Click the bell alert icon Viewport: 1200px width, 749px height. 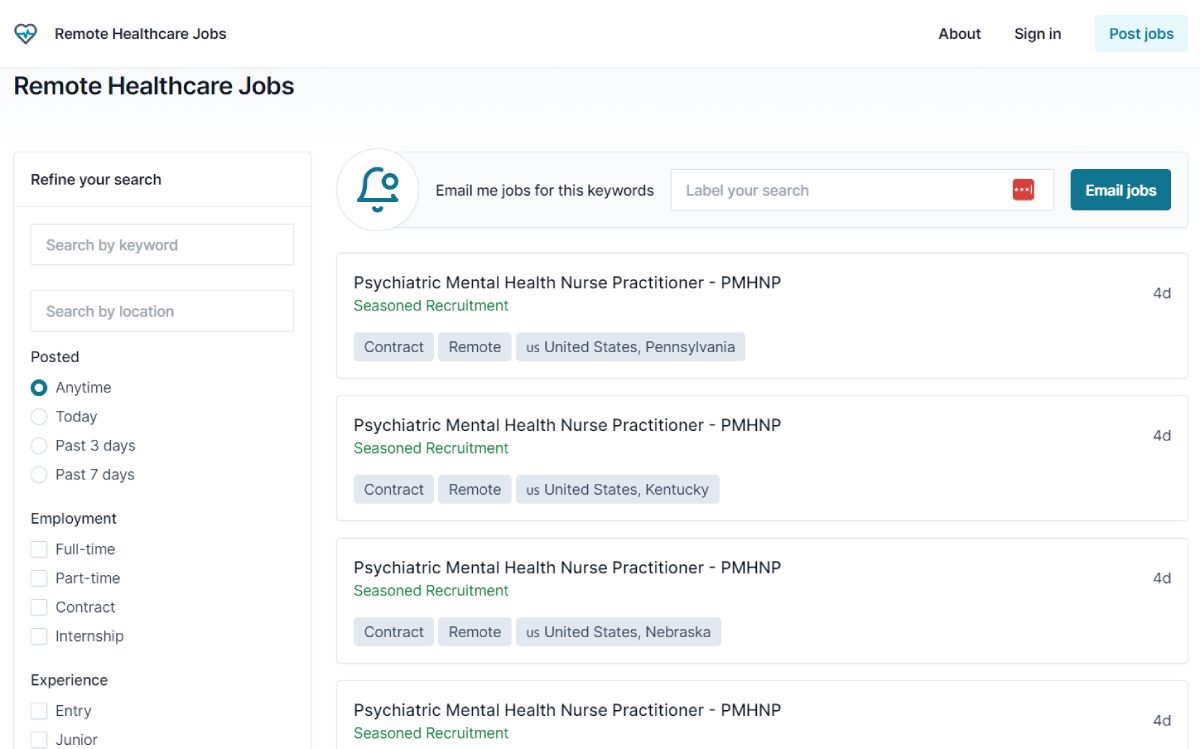point(378,190)
